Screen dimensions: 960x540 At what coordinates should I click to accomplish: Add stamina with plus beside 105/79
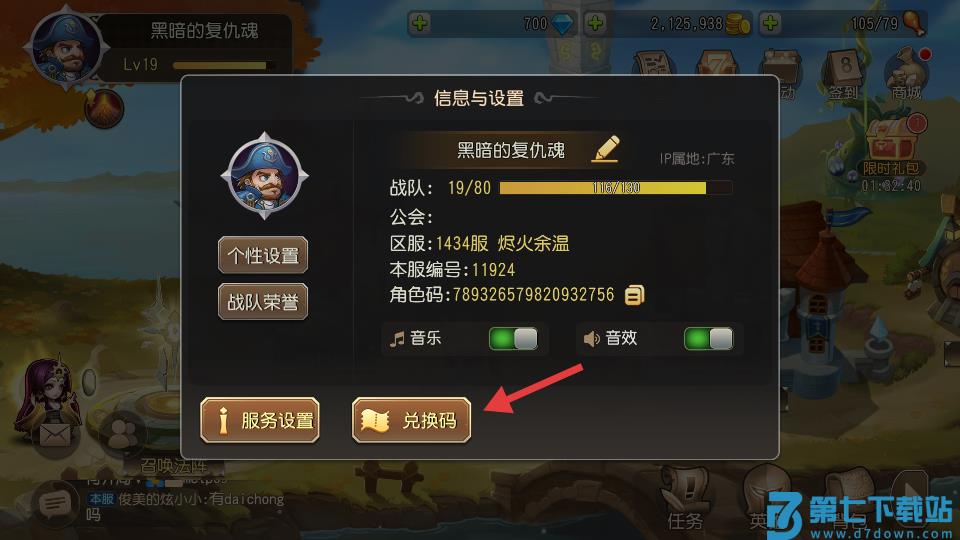click(x=770, y=24)
